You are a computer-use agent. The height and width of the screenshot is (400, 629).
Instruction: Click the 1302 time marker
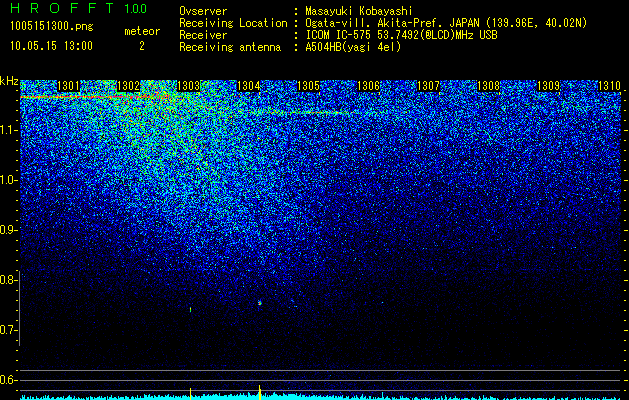(128, 86)
